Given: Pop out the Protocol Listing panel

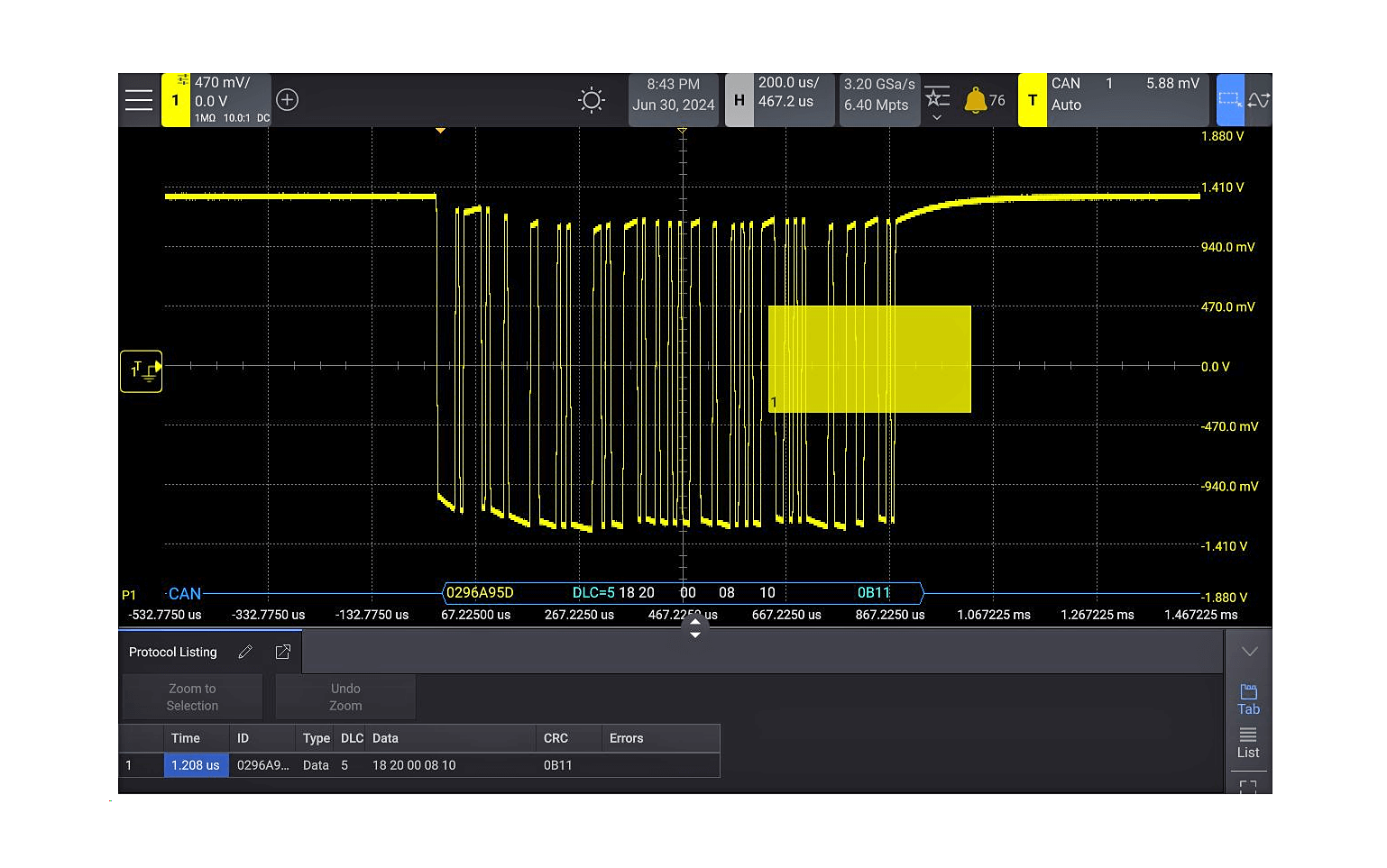Looking at the screenshot, I should pyautogui.click(x=282, y=652).
